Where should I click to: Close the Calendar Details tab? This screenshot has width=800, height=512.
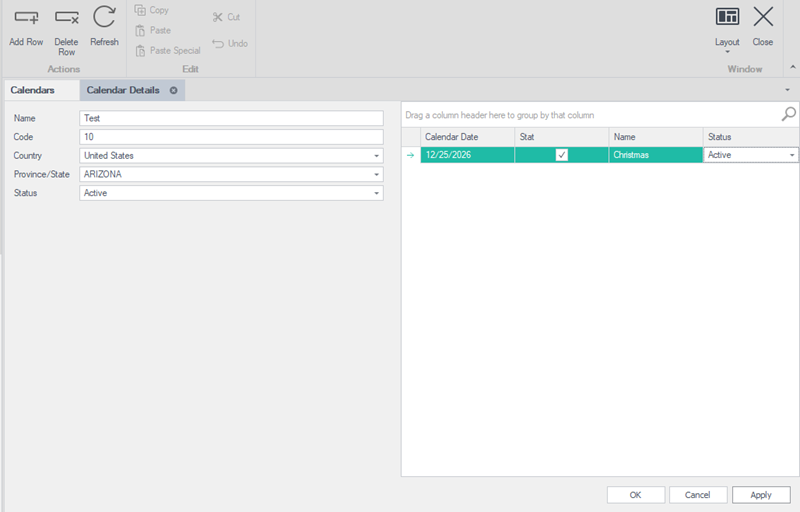coord(173,90)
